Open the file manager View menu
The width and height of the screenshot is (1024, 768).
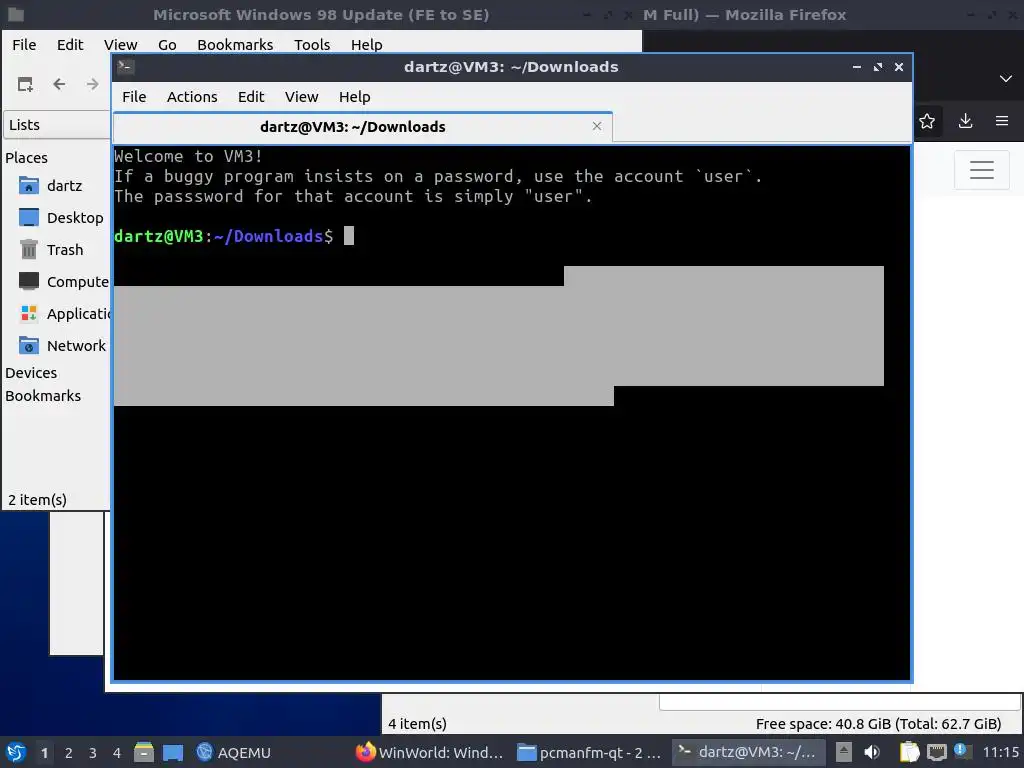tap(120, 44)
